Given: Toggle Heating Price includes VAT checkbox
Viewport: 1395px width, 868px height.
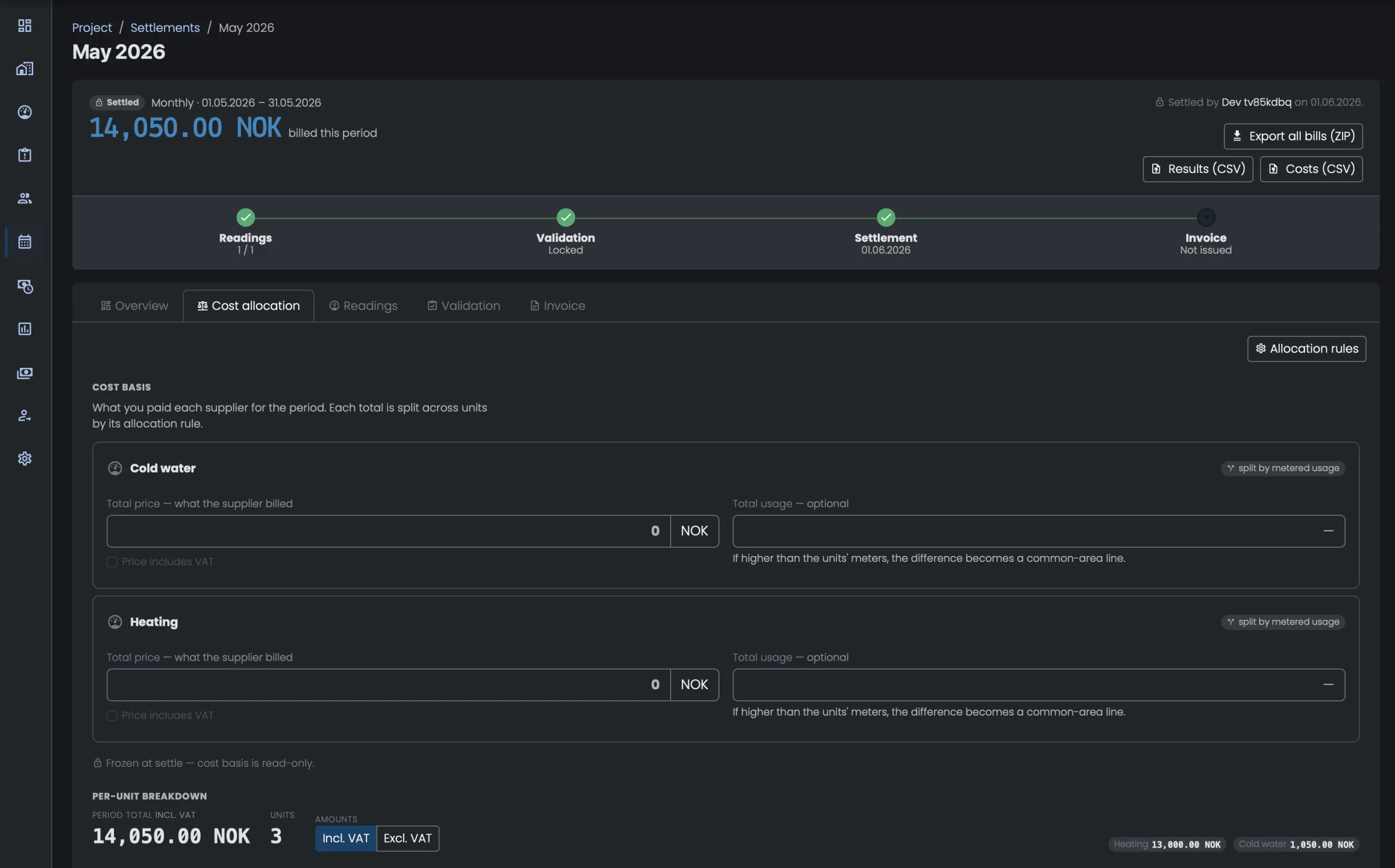Looking at the screenshot, I should 112,715.
